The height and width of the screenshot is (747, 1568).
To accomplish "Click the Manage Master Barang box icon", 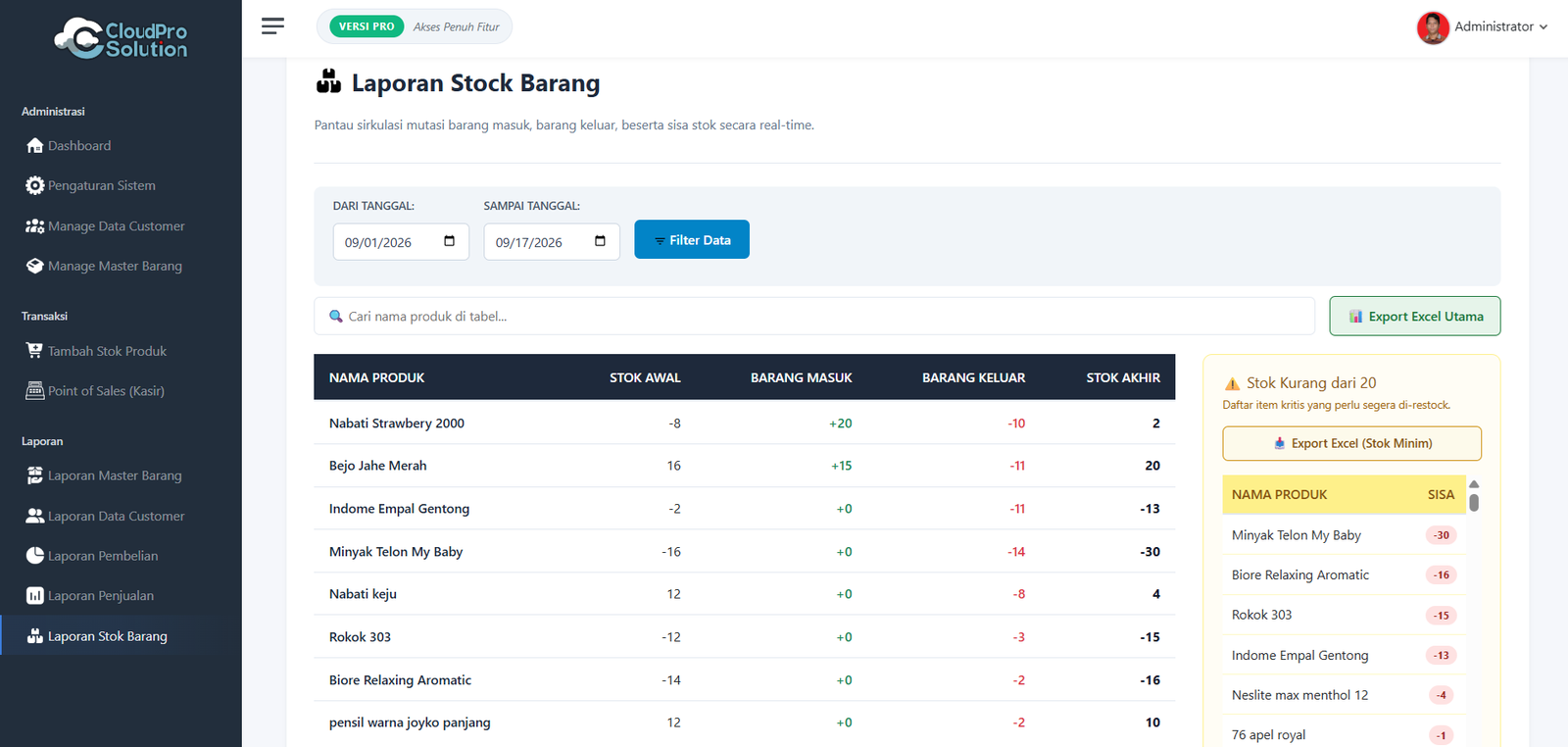I will click(x=34, y=266).
